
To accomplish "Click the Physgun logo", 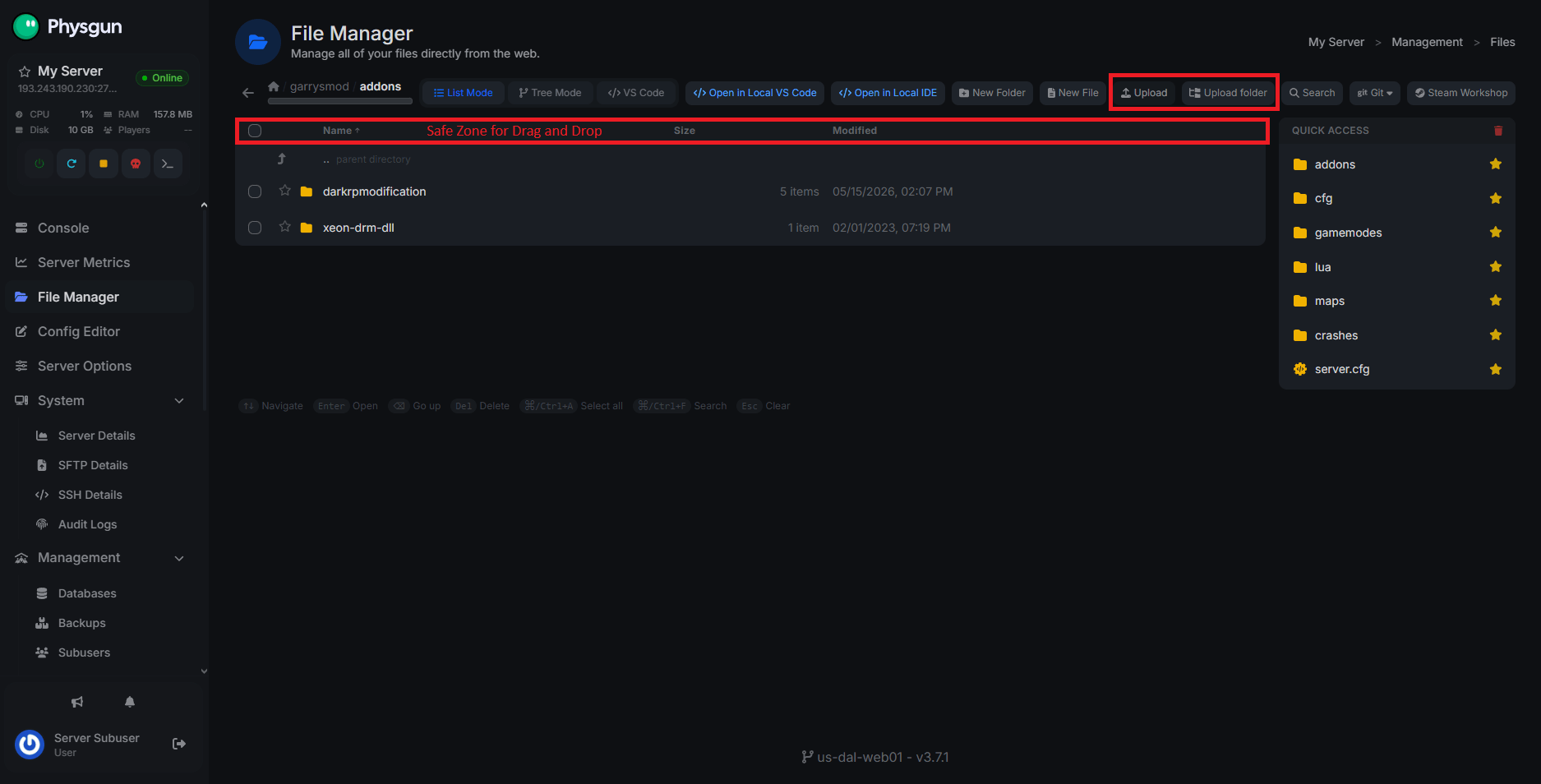I will [x=67, y=26].
